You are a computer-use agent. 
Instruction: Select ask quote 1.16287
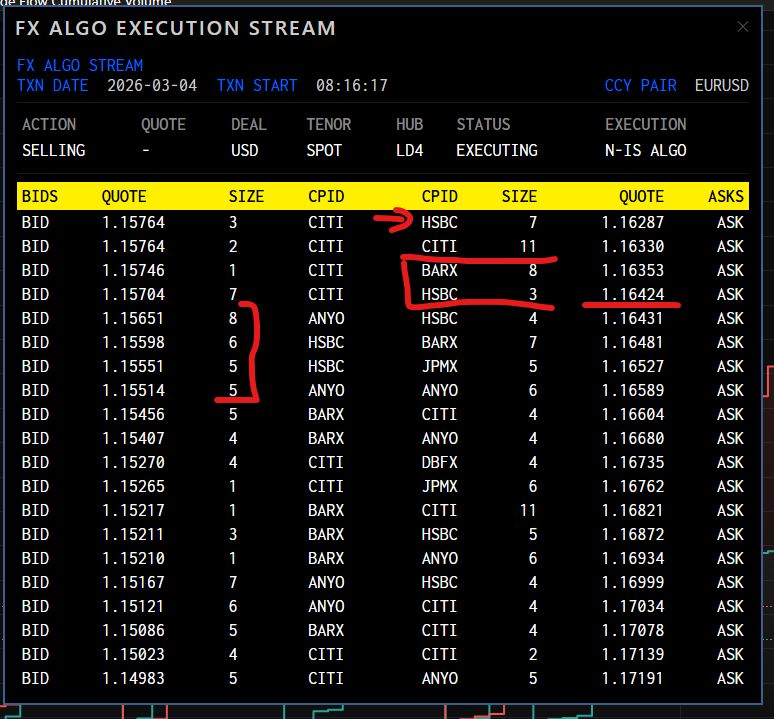[x=632, y=222]
